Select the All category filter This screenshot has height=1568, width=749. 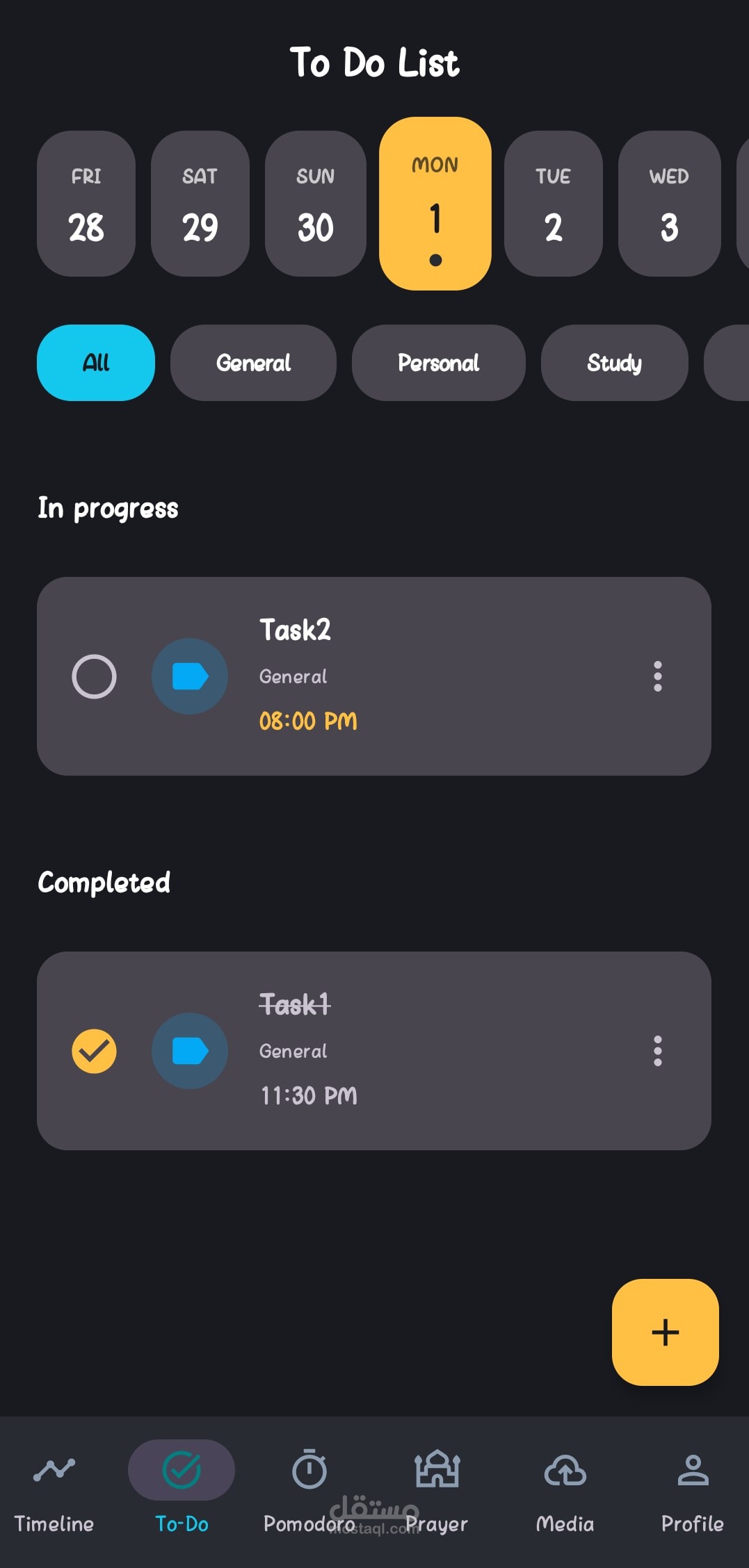pos(96,363)
